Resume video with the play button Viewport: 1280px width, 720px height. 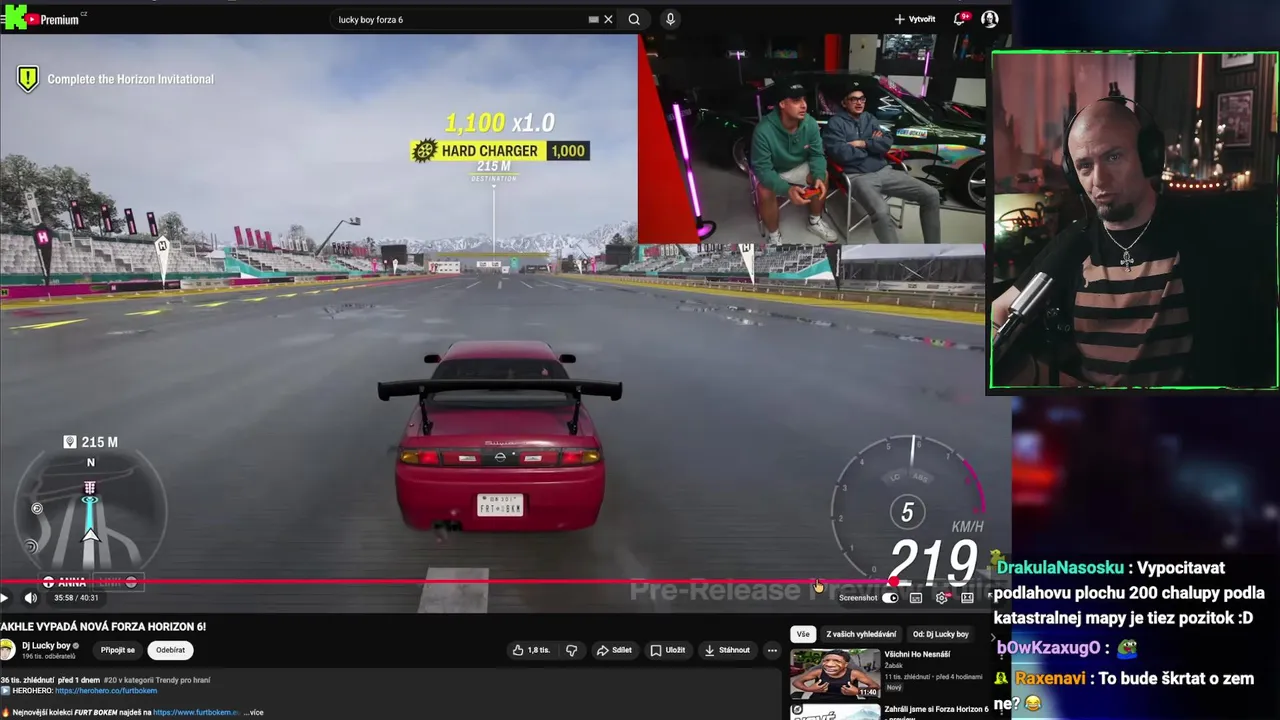point(5,598)
